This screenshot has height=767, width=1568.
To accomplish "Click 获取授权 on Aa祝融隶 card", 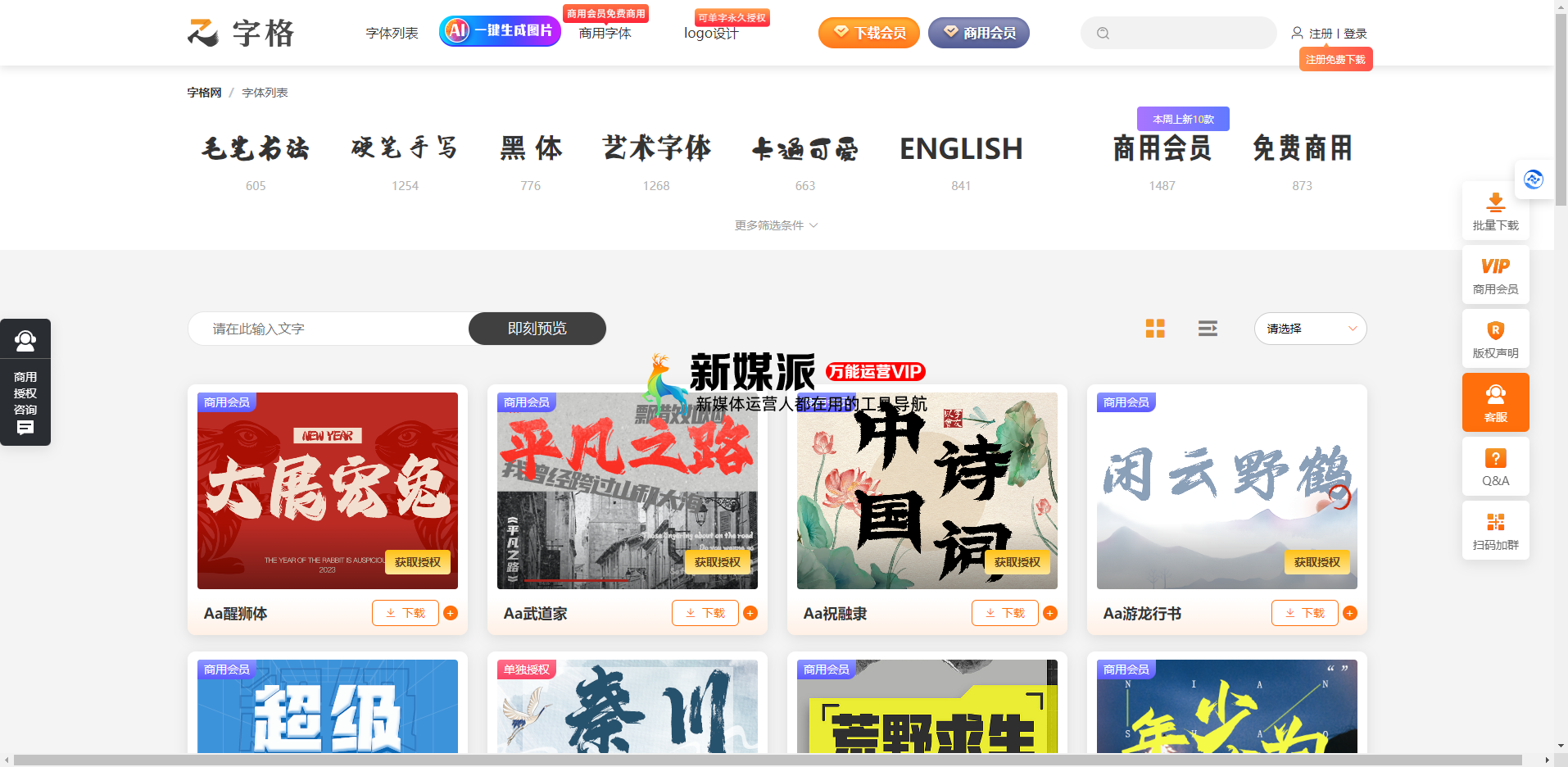I will [1017, 562].
